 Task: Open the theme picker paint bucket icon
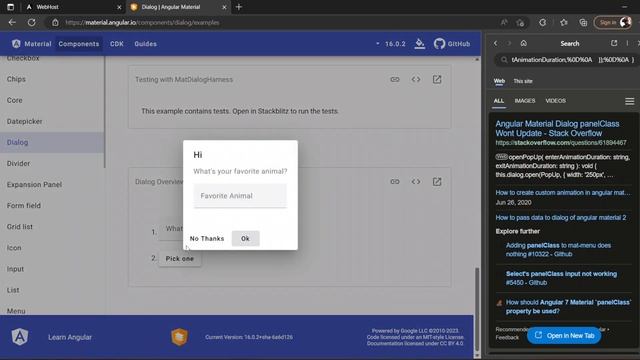(420, 44)
